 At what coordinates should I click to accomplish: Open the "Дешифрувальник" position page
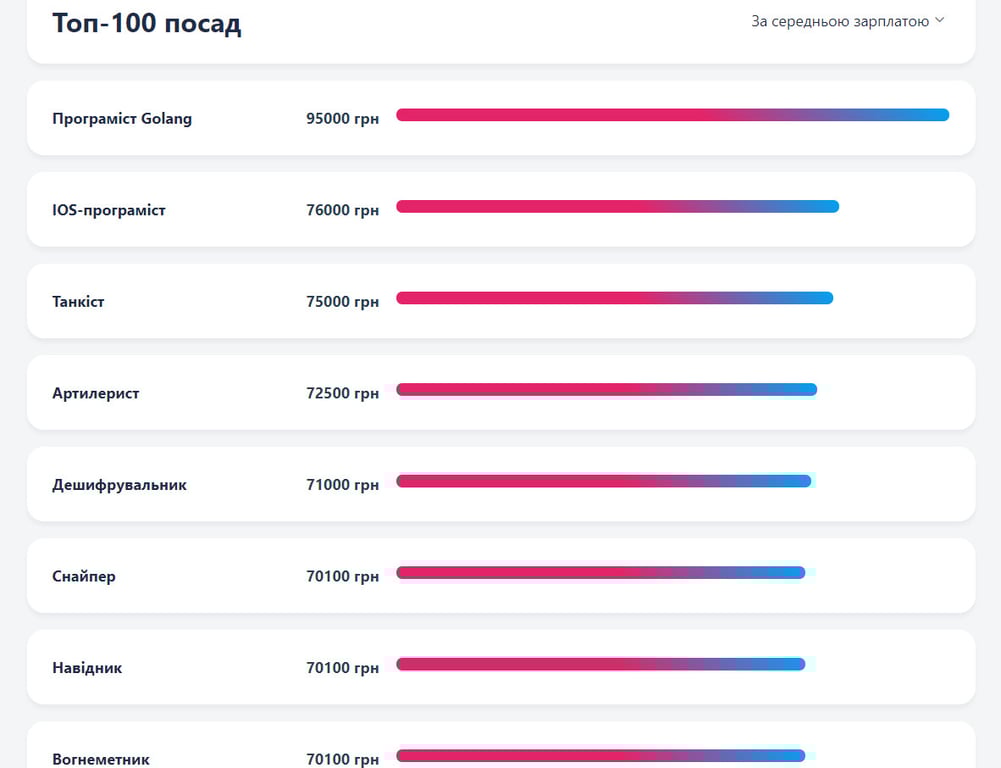coord(119,484)
